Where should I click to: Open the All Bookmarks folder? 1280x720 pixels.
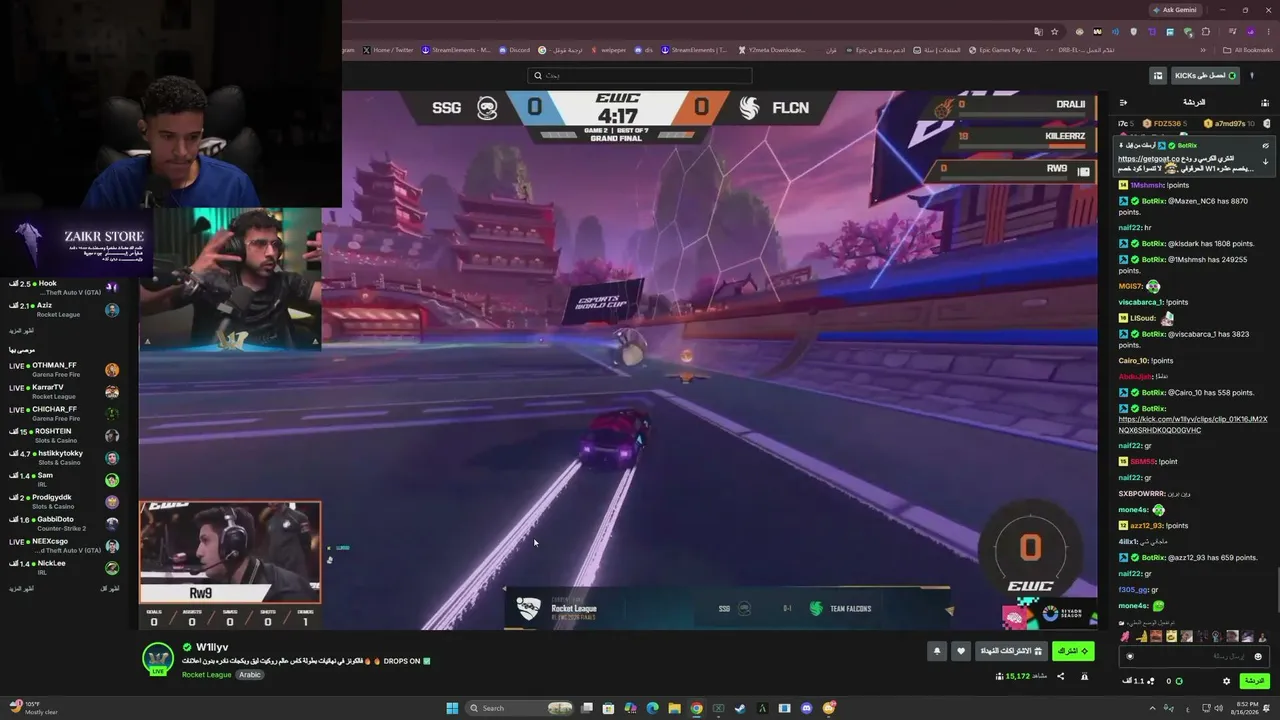coord(1248,50)
